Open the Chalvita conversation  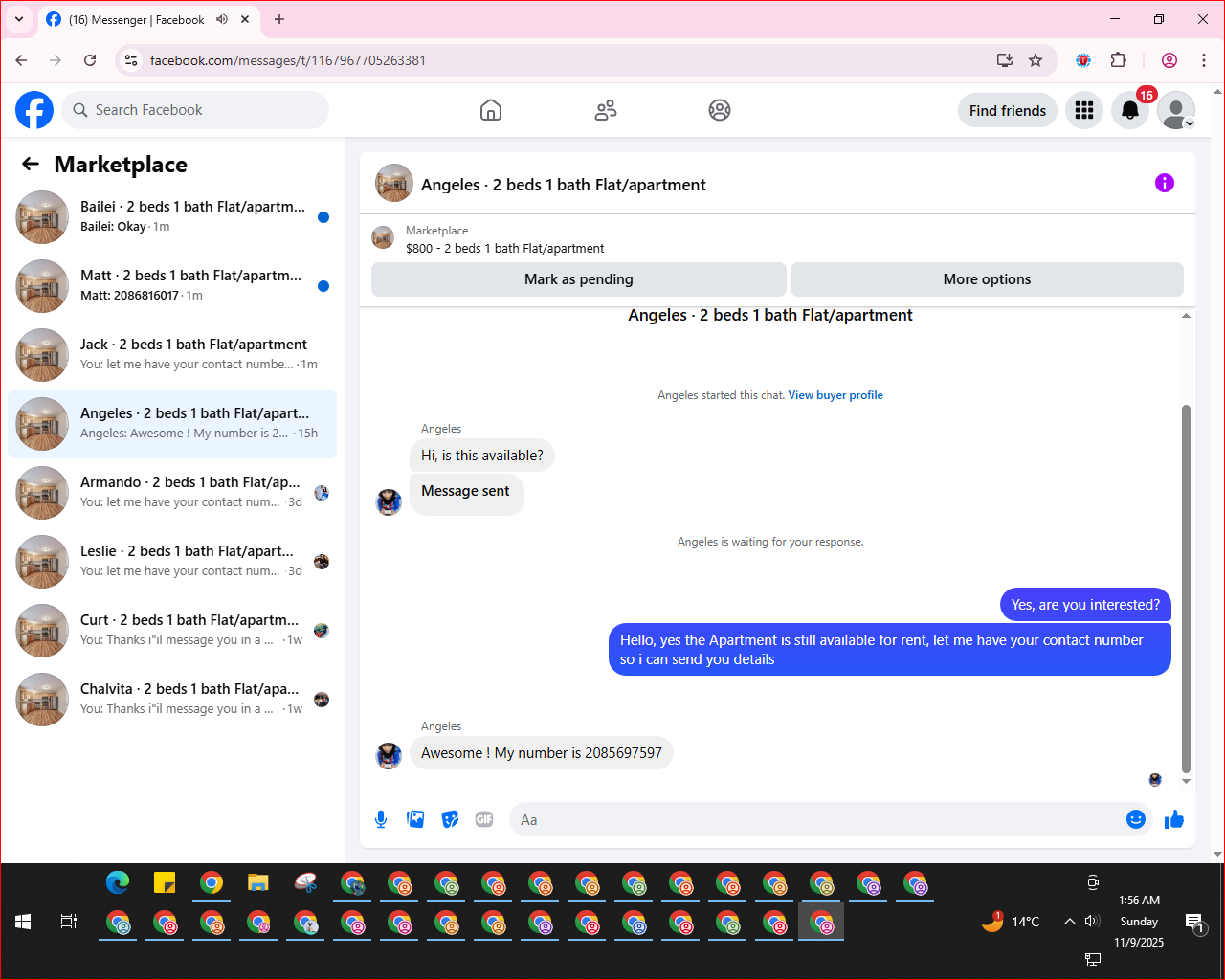(172, 700)
